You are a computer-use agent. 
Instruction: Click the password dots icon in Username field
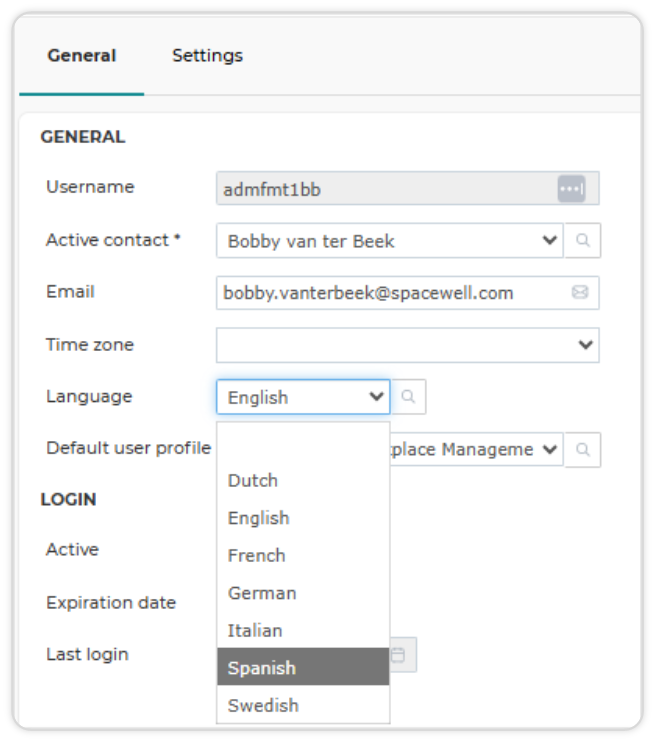click(571, 189)
